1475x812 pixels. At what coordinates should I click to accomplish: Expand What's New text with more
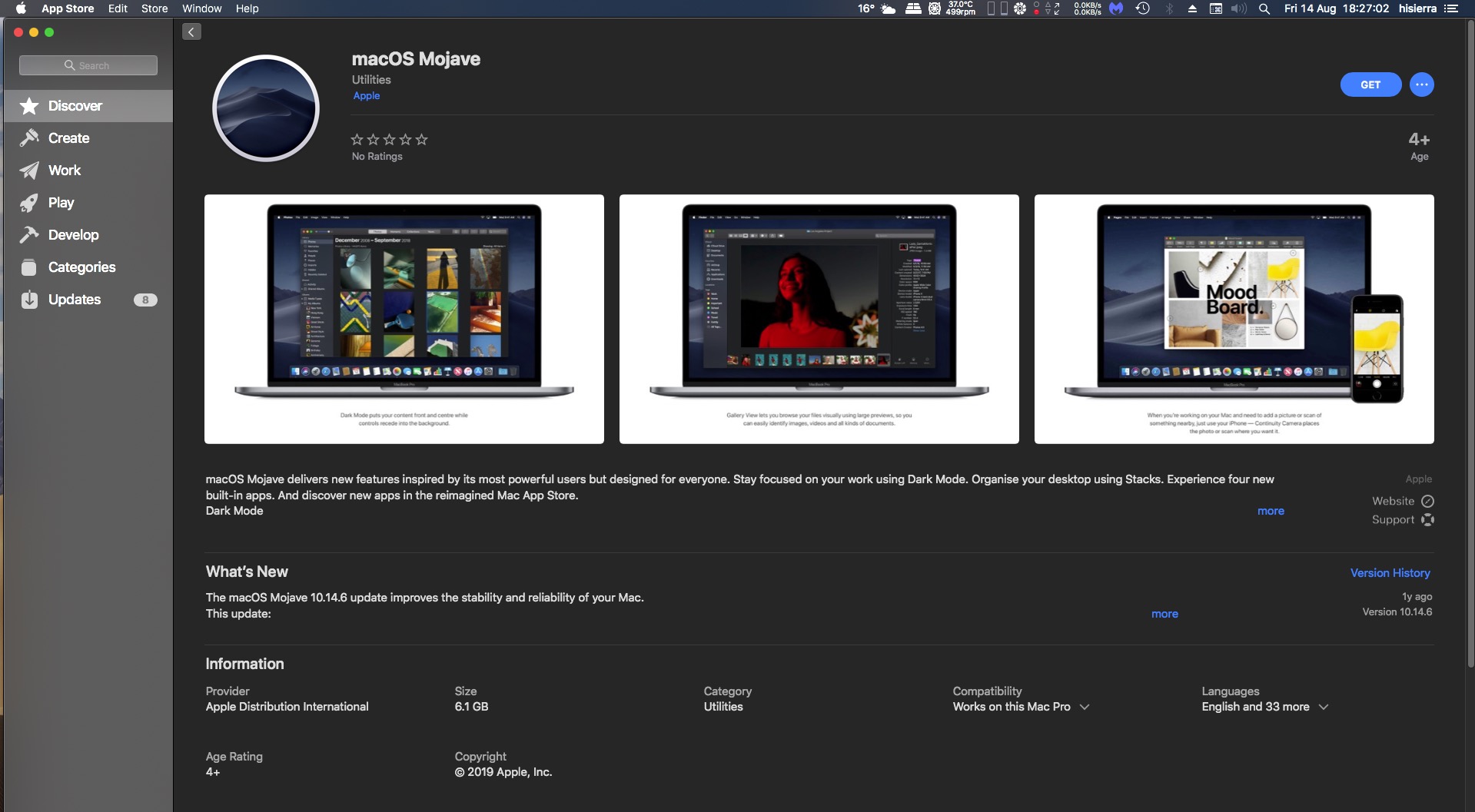[x=1164, y=614]
